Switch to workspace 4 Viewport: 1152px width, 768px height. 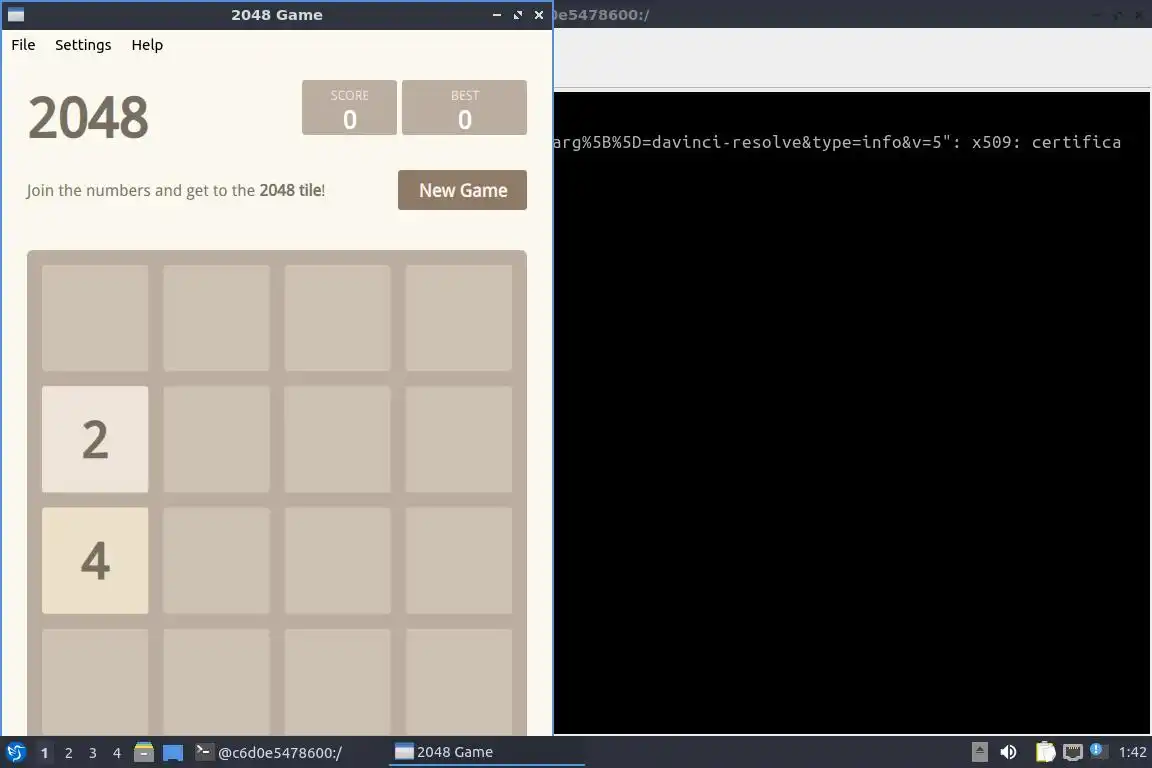pyautogui.click(x=117, y=753)
